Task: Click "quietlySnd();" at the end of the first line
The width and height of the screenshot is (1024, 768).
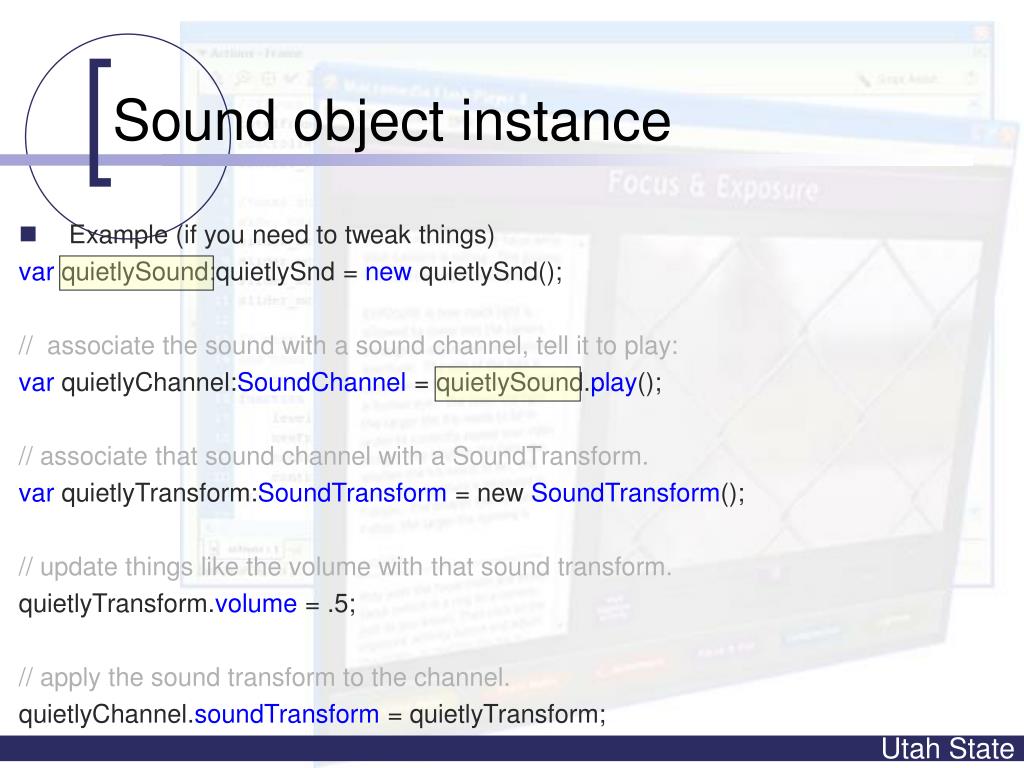Action: point(490,272)
